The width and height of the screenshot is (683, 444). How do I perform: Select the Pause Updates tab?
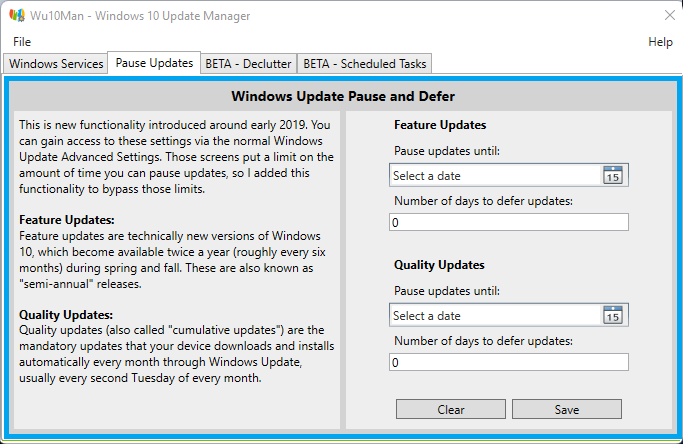click(154, 63)
